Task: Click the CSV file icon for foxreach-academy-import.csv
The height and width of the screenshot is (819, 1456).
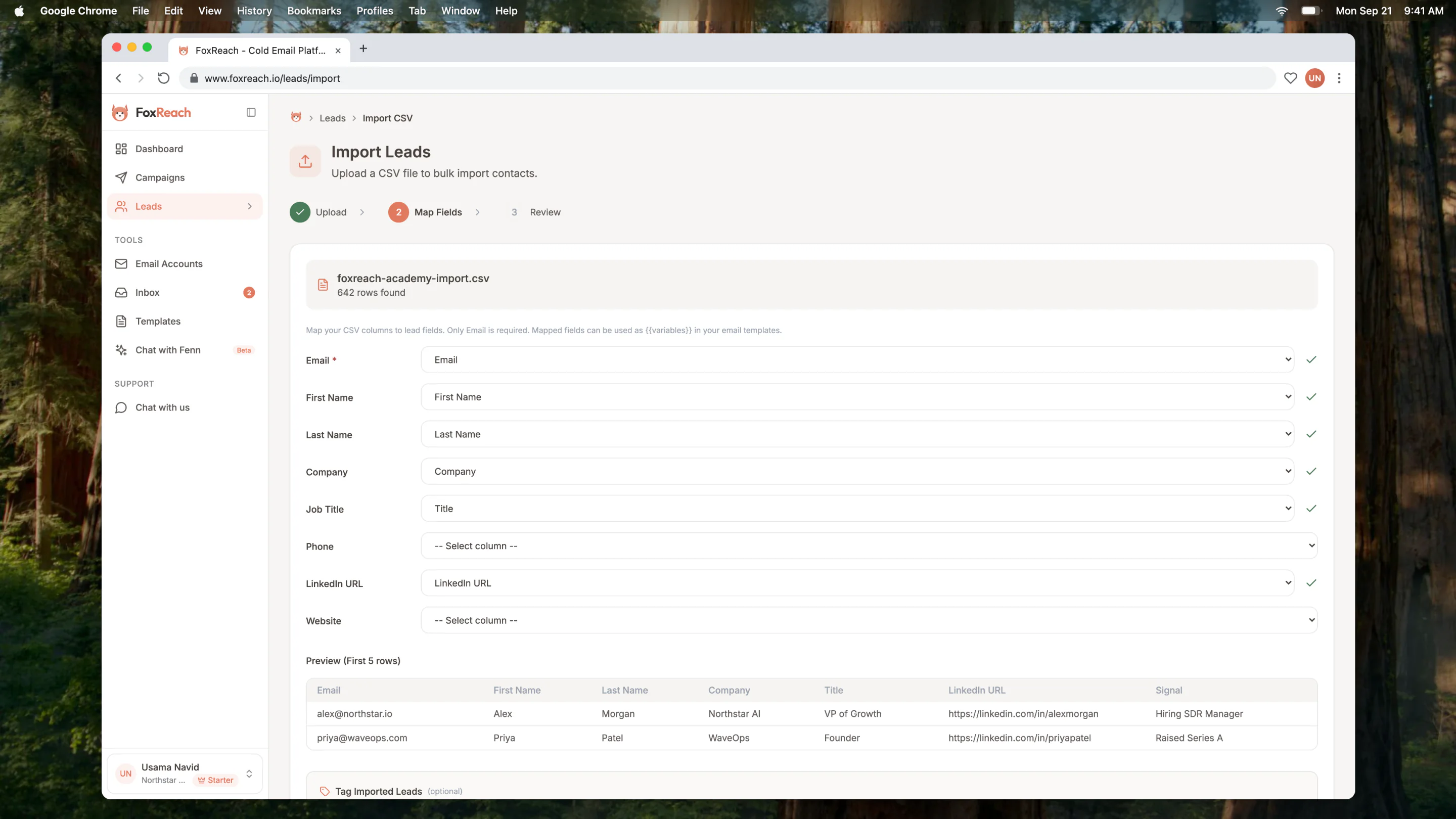Action: 323,285
